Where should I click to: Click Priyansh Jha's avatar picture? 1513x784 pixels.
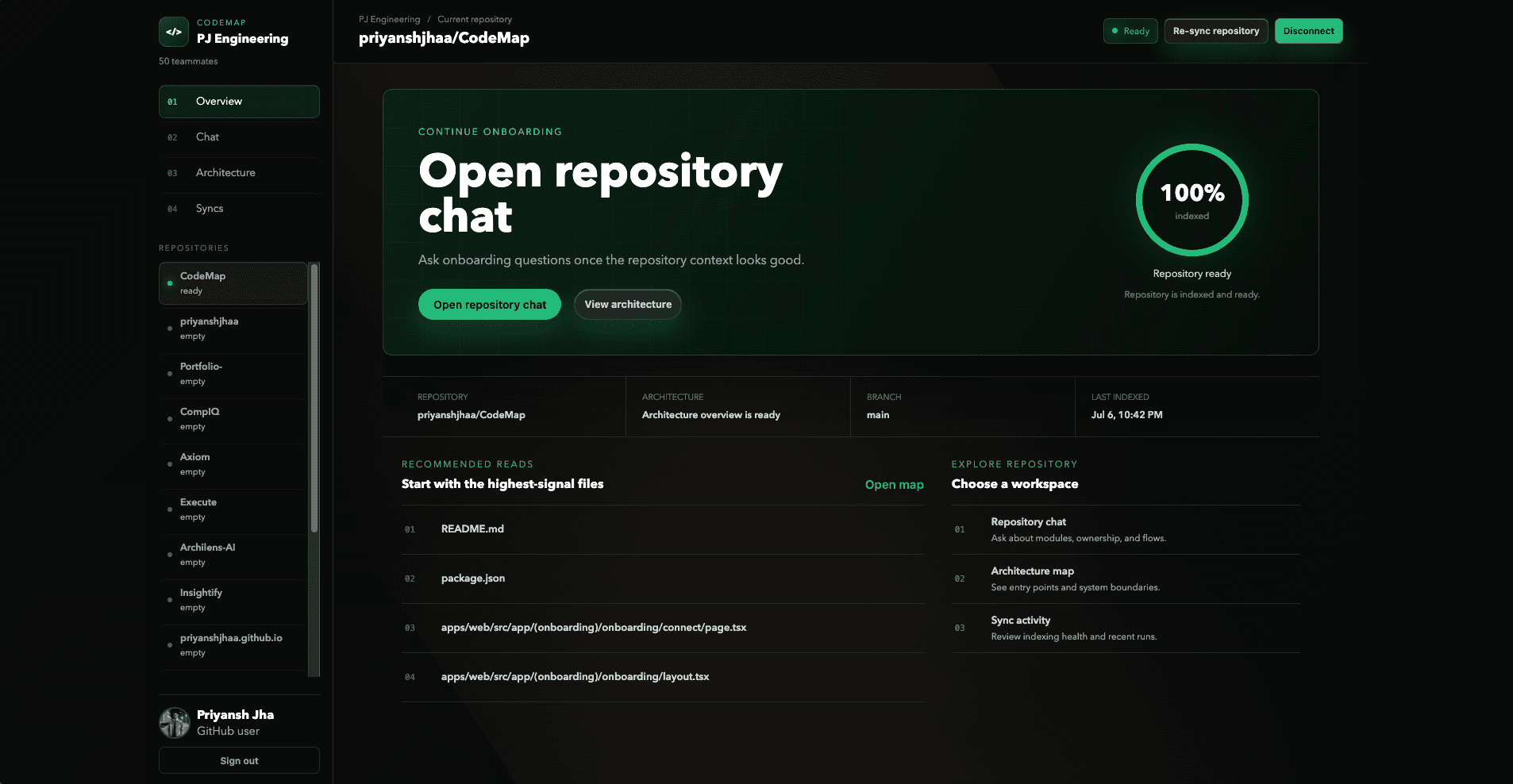click(x=175, y=723)
